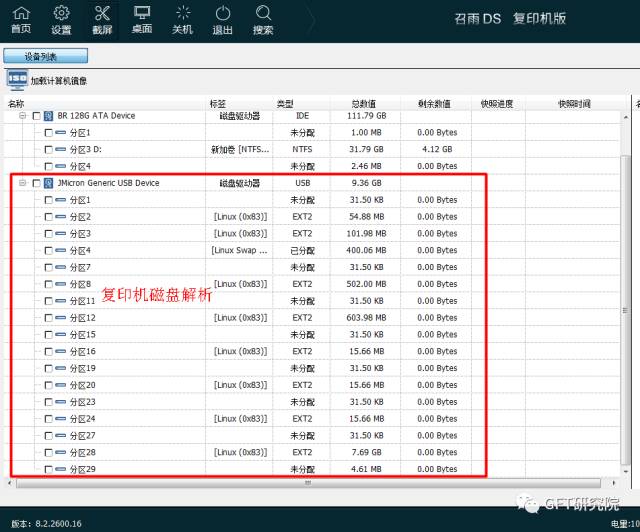Tick the checkbox for 分区3 D:

49,150
